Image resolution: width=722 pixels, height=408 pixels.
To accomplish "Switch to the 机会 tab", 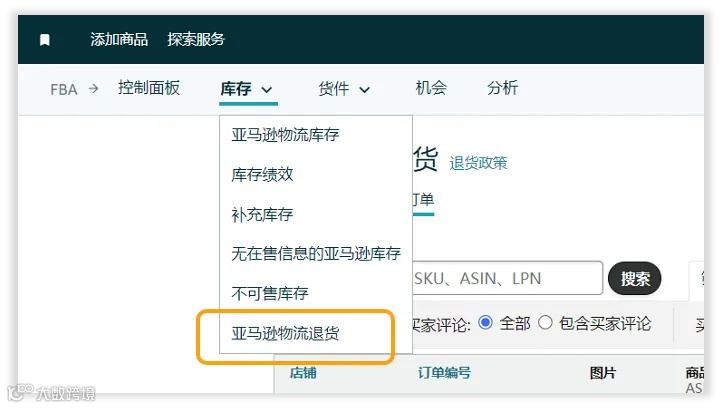I will [431, 87].
